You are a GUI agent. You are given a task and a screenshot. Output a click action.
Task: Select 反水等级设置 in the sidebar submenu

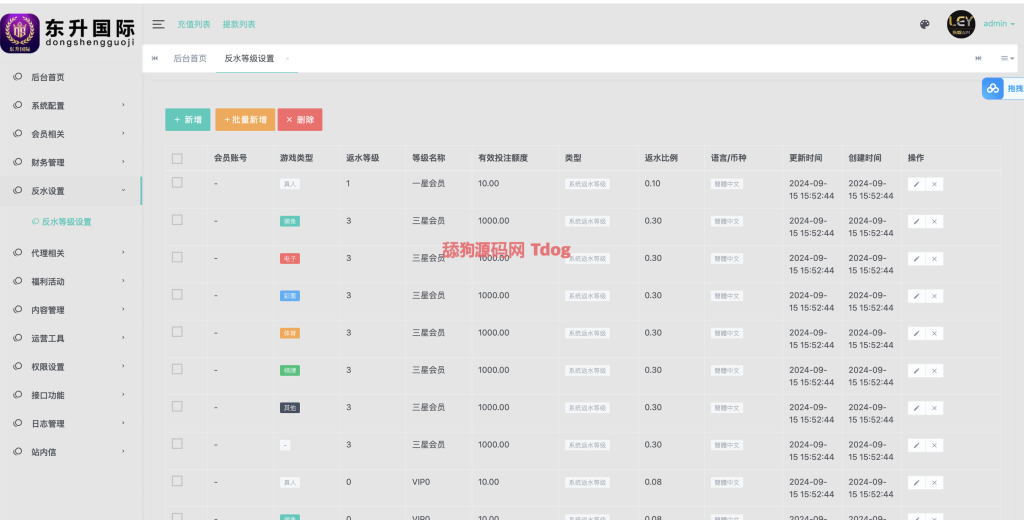(x=80, y=222)
